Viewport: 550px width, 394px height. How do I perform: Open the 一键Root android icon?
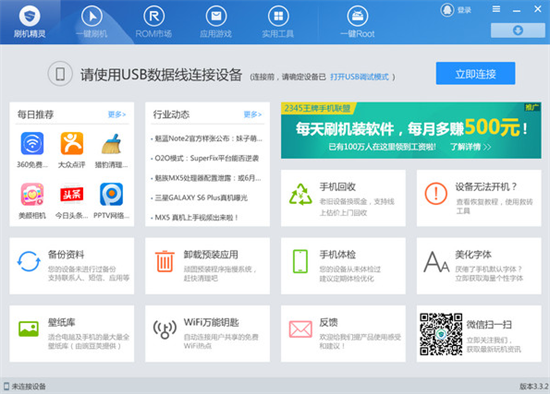(x=357, y=16)
